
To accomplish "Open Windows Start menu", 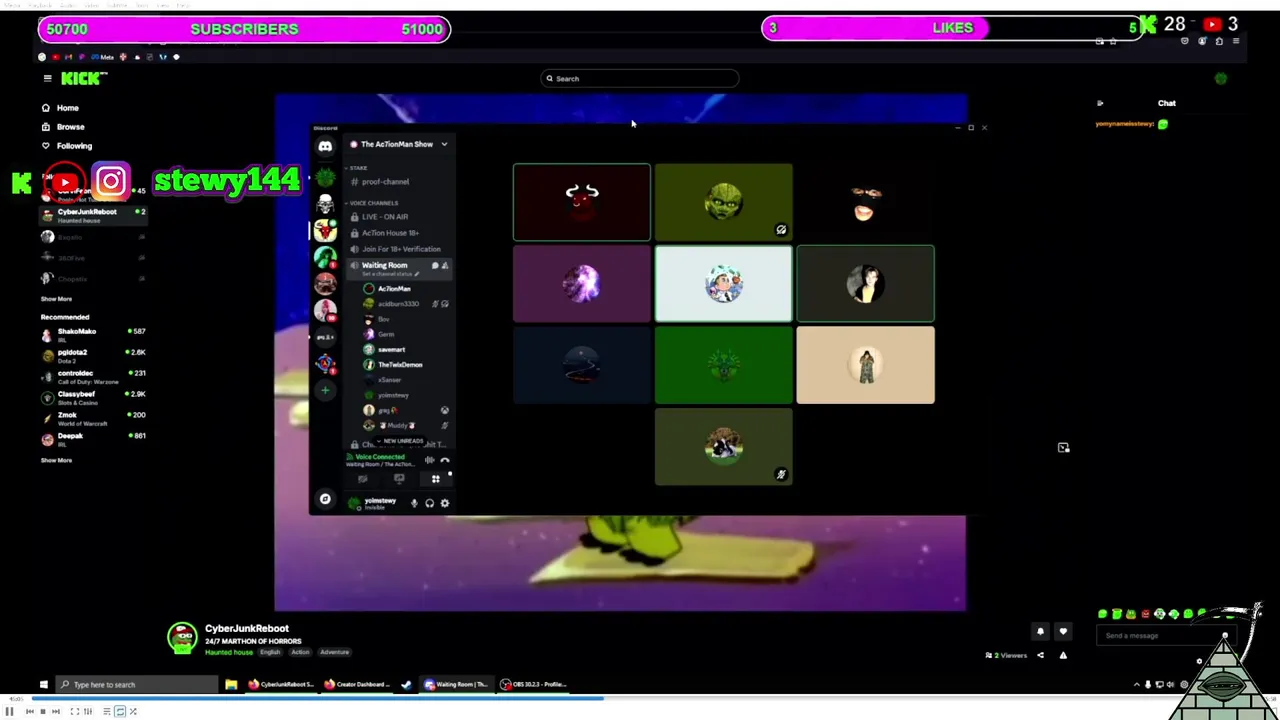I will tap(43, 685).
